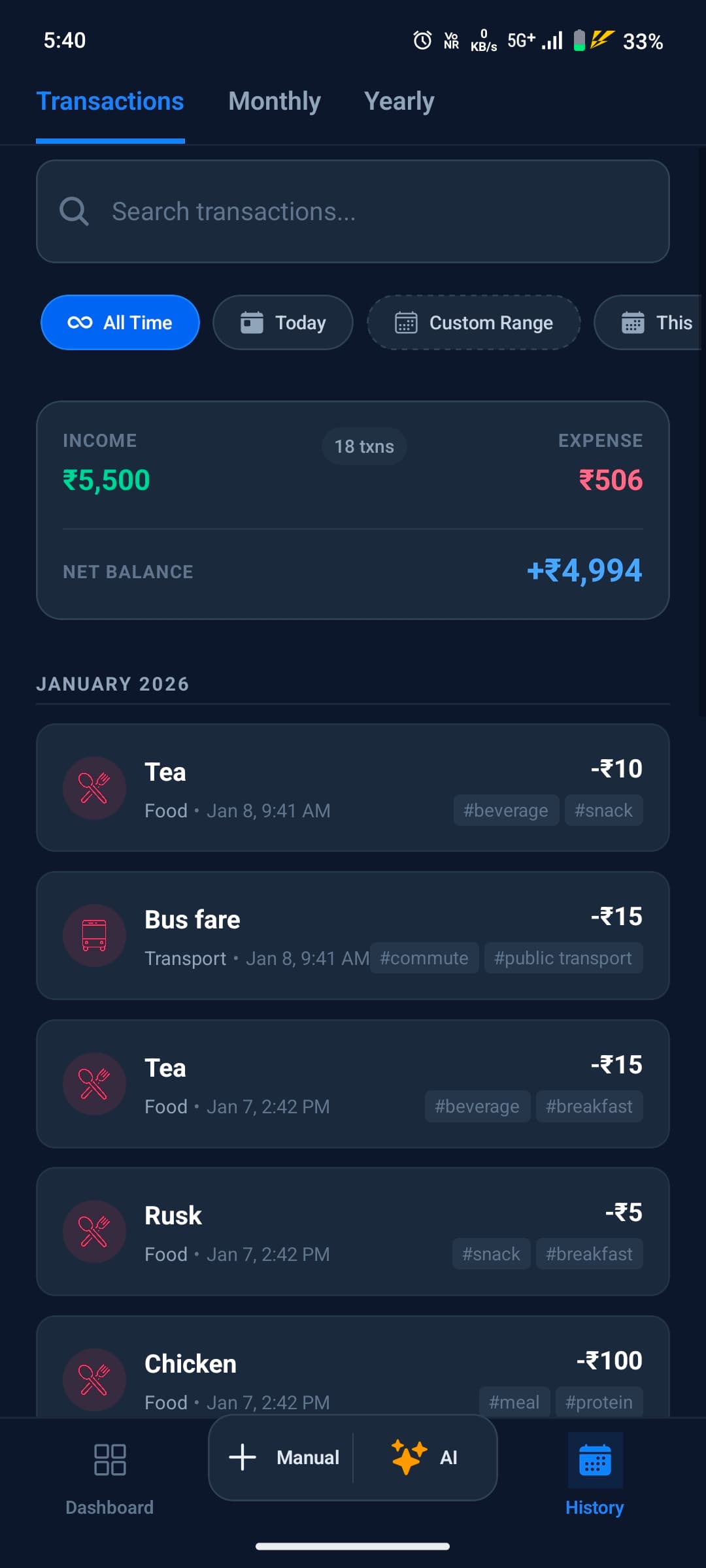Tap the Rusk food category icon
The height and width of the screenshot is (1568, 706).
coord(94,1232)
